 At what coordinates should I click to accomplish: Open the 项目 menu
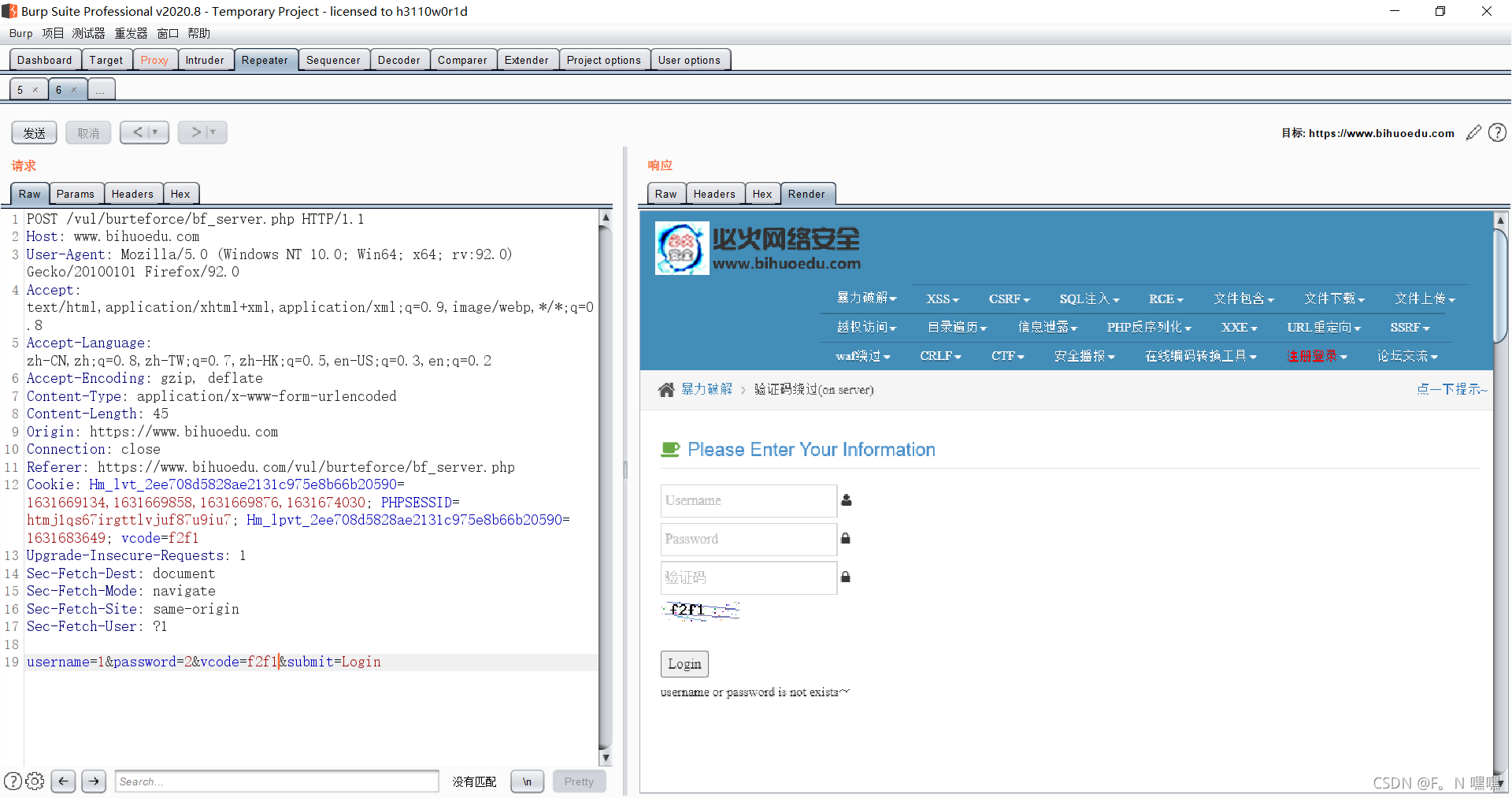coord(53,33)
